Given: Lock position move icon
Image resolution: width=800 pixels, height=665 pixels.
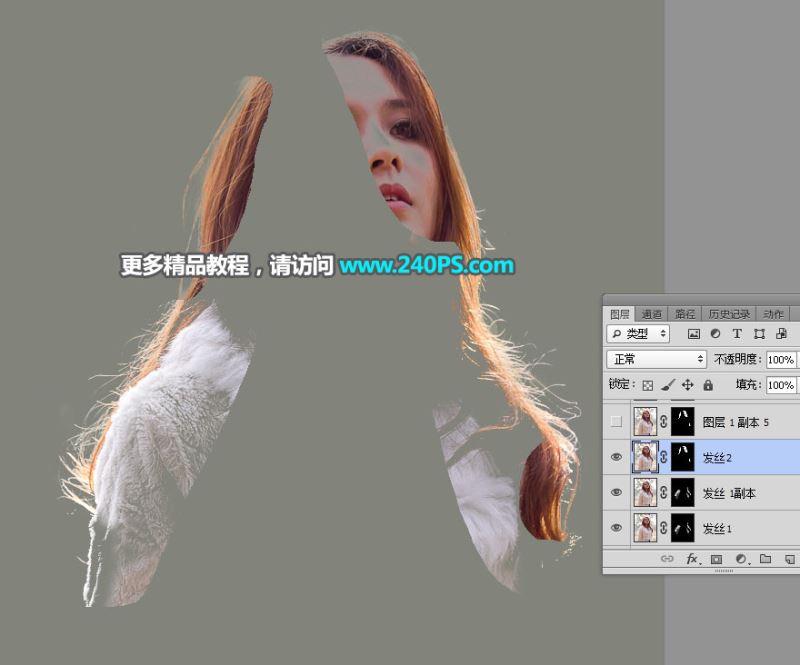Looking at the screenshot, I should point(688,385).
